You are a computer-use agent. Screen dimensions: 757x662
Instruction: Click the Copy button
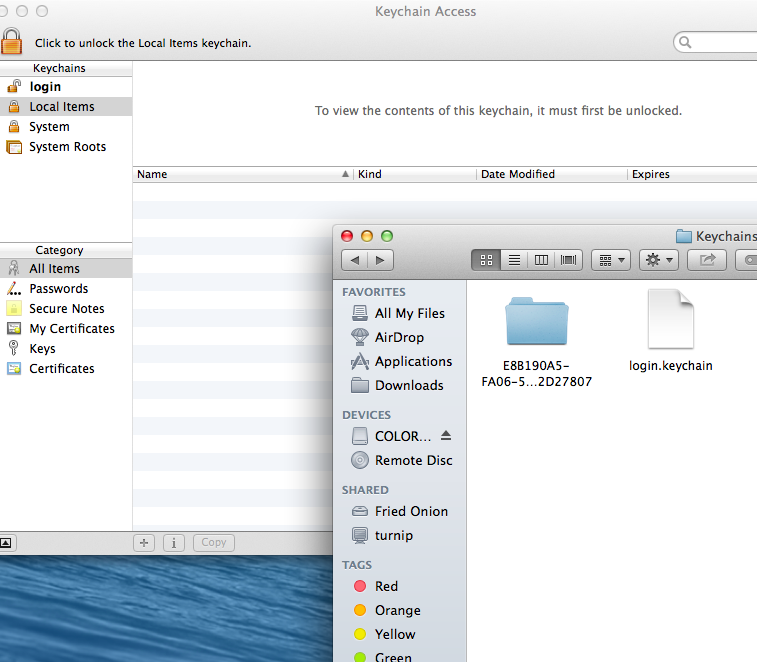[x=214, y=543]
